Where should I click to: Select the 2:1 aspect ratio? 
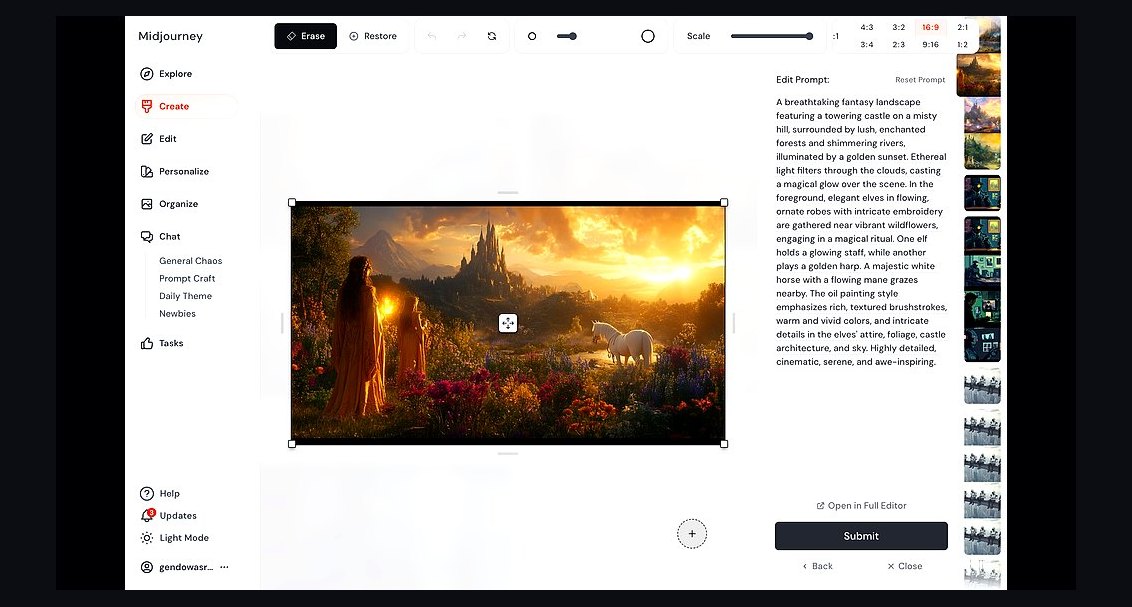click(x=962, y=27)
